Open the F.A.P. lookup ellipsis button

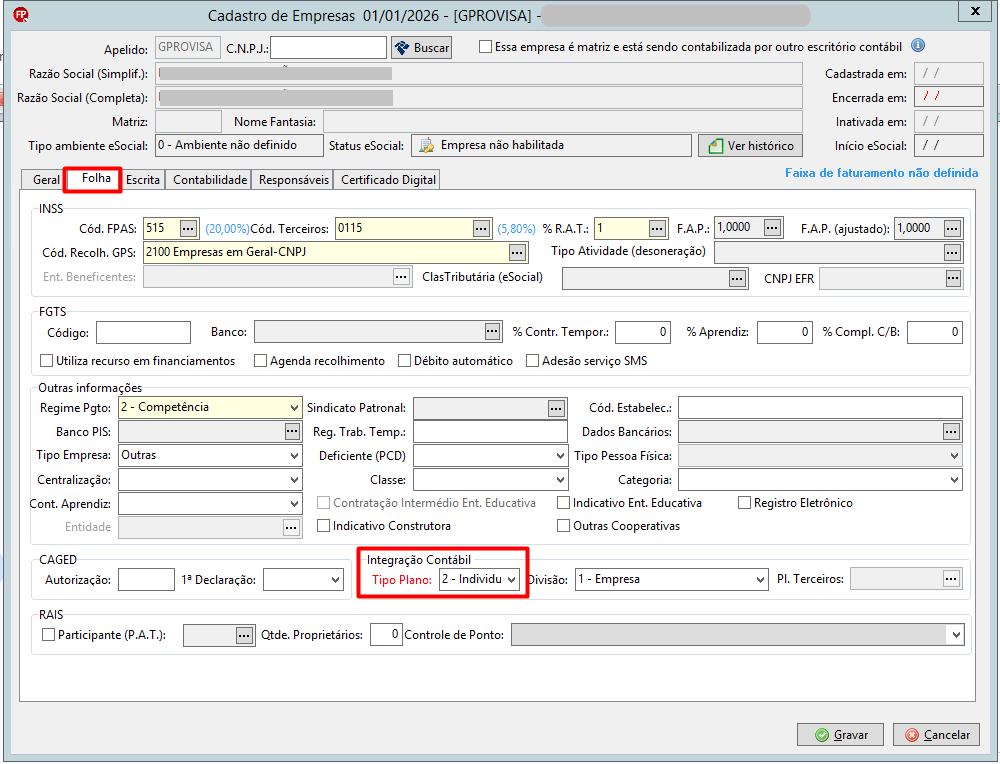772,228
